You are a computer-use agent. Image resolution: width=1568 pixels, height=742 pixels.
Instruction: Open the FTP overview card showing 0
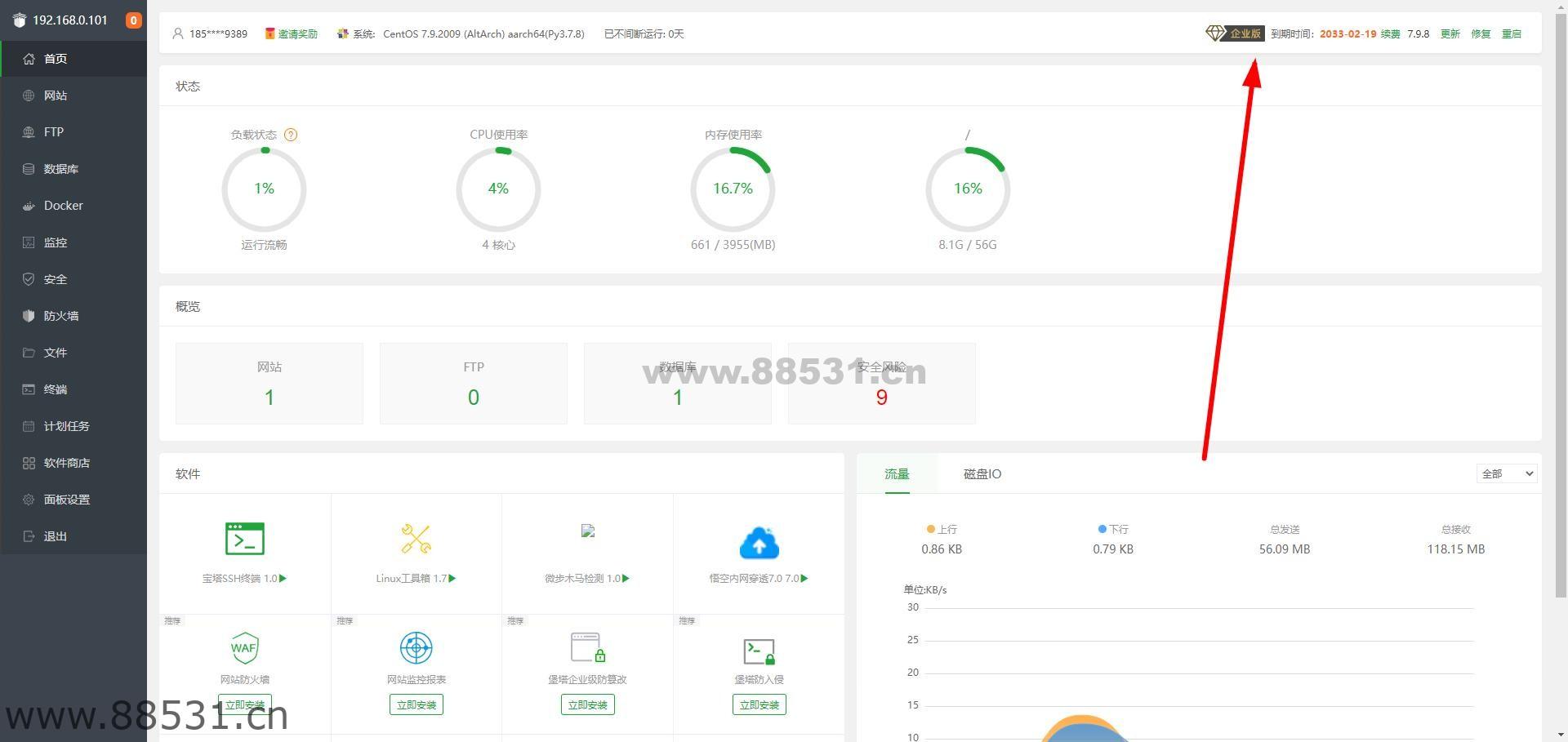coord(474,384)
